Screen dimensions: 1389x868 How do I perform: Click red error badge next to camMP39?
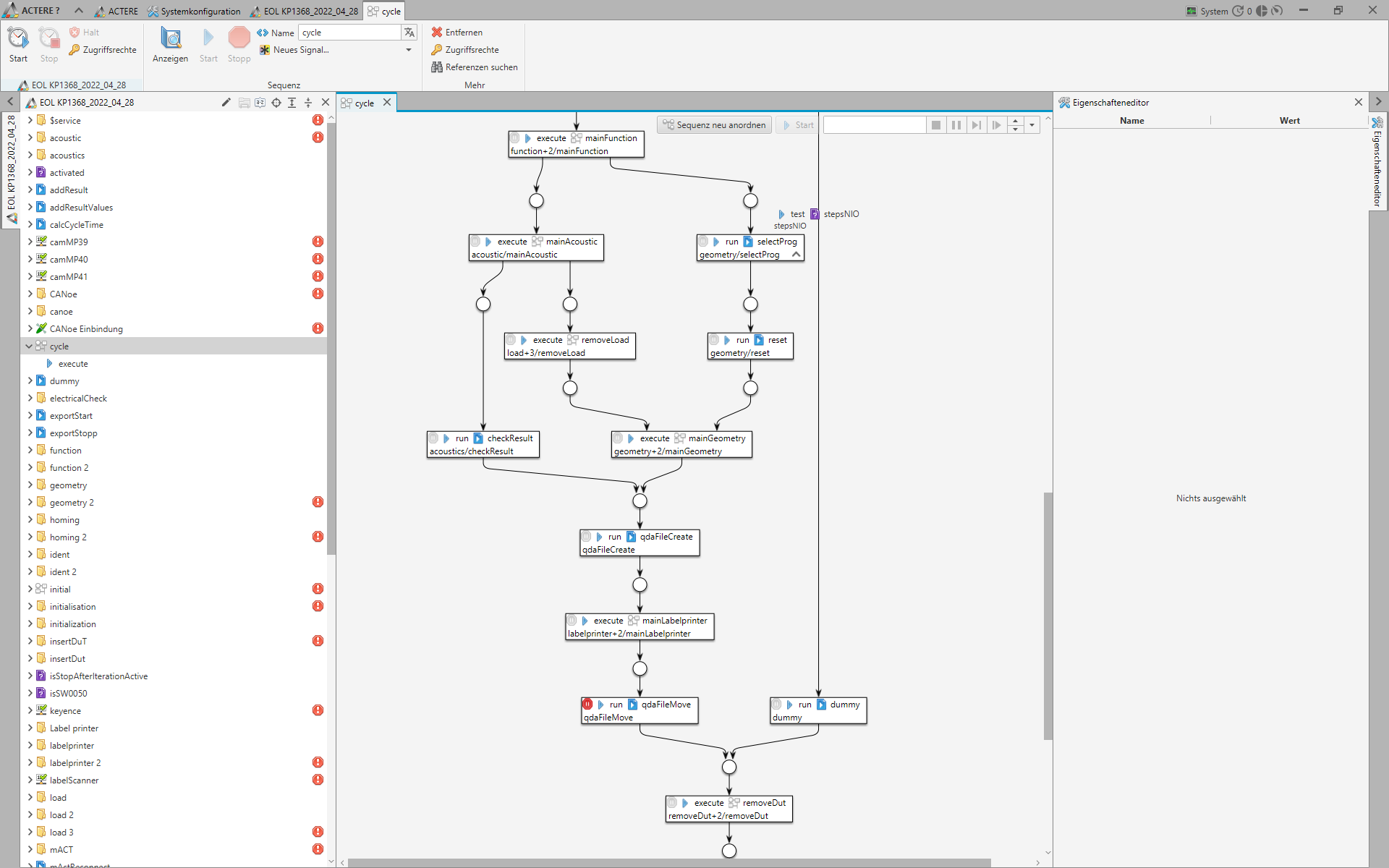click(x=318, y=242)
